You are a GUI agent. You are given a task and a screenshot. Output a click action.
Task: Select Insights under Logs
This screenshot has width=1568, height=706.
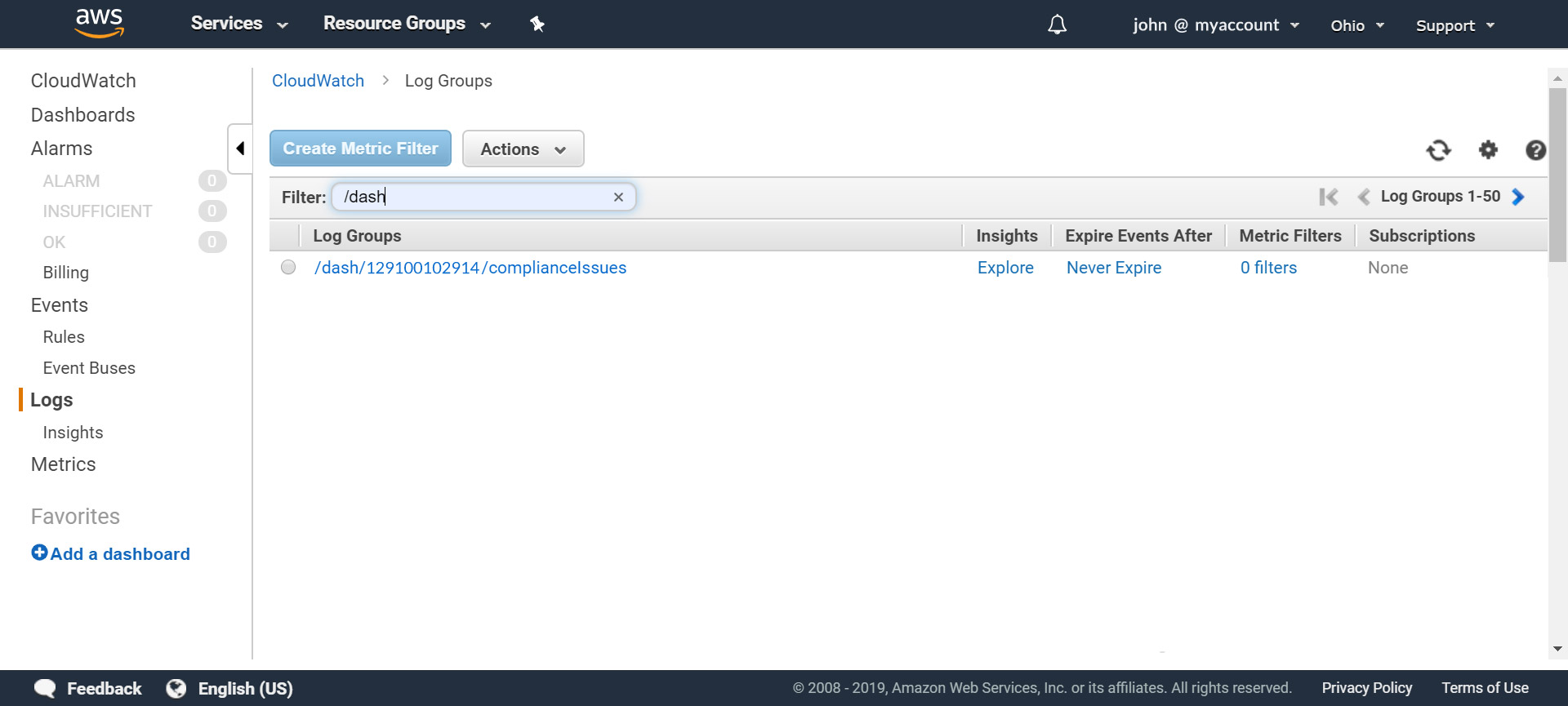[73, 433]
